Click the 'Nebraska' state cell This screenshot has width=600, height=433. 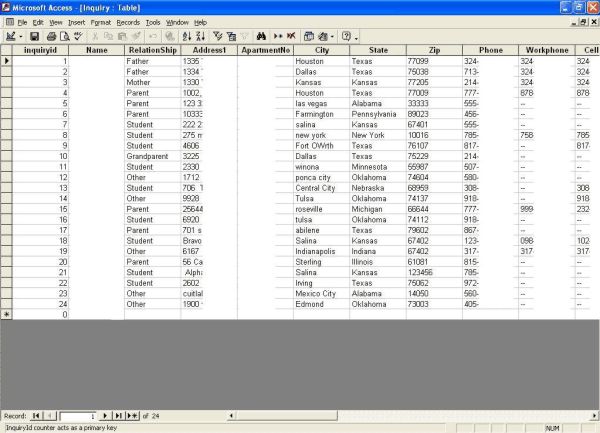(378, 188)
